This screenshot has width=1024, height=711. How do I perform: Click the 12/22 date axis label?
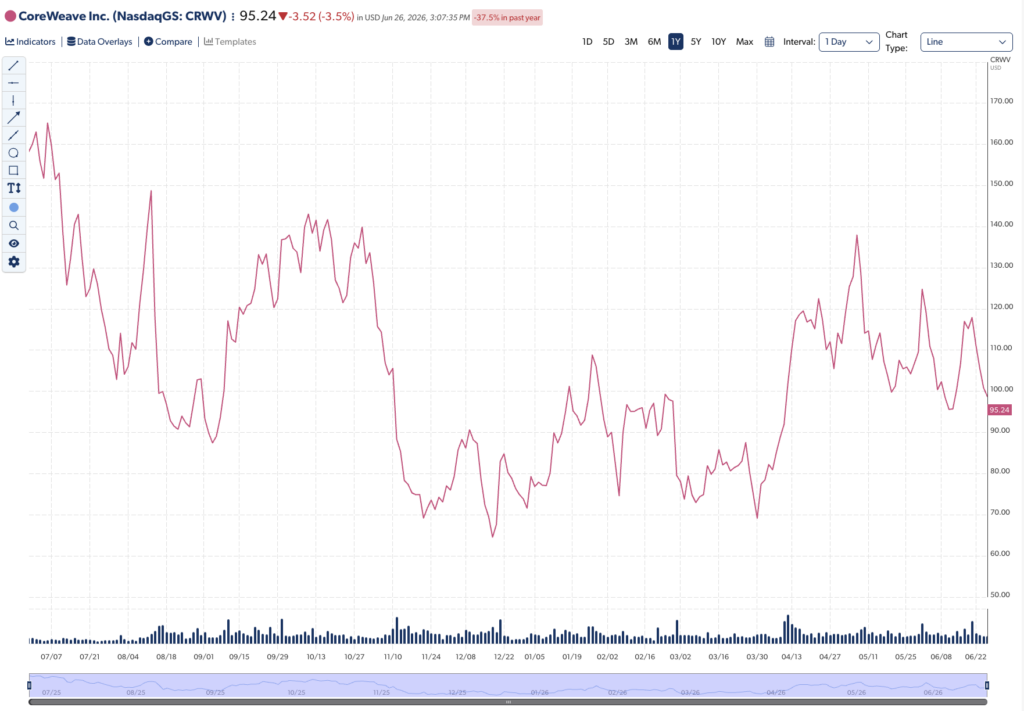[x=504, y=657]
